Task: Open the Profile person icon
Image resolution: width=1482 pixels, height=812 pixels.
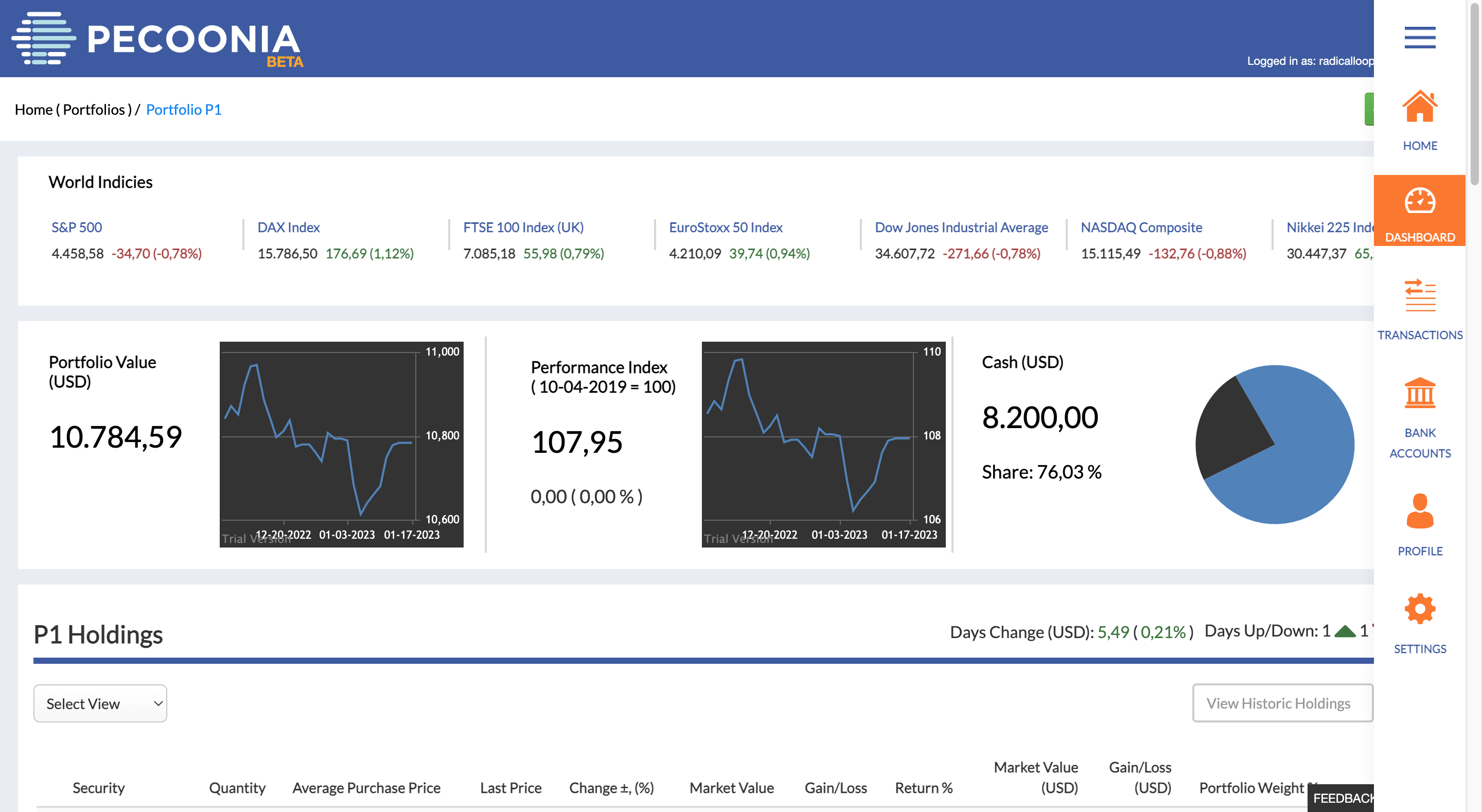Action: coord(1419,511)
